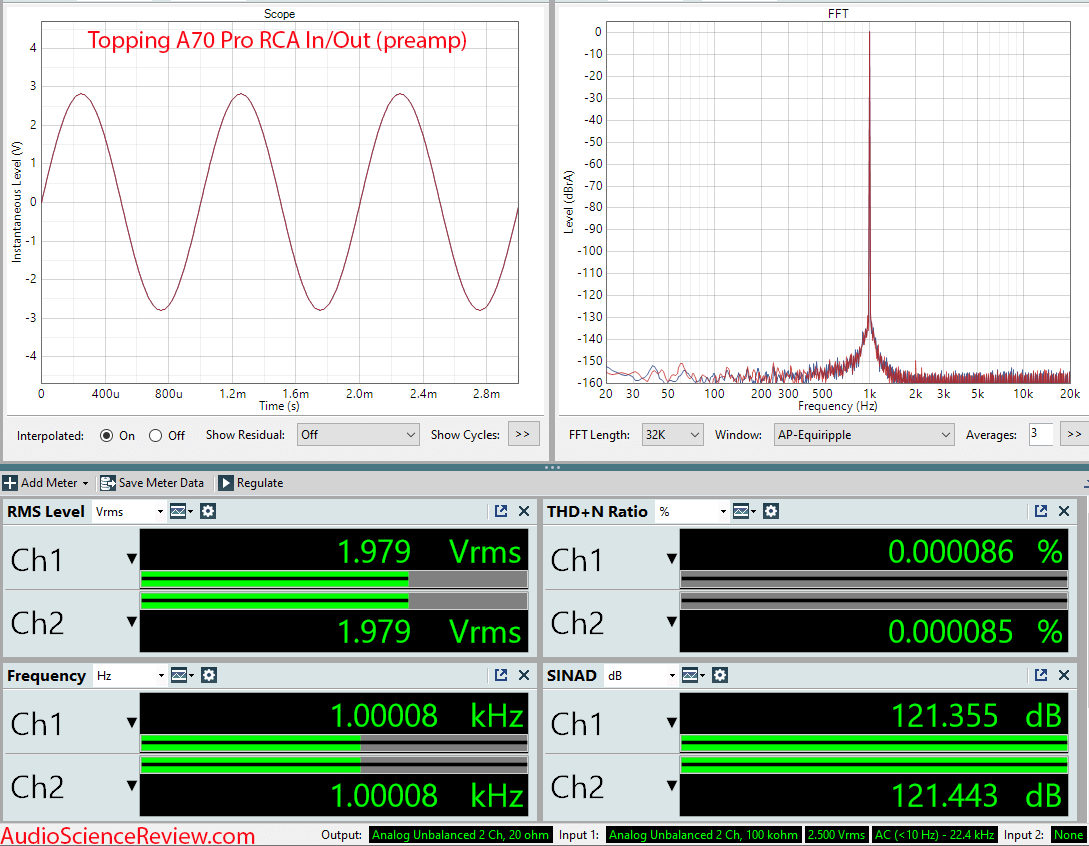Expand Frequency Ch1 channel arrow
This screenshot has width=1089, height=846.
coord(132,722)
